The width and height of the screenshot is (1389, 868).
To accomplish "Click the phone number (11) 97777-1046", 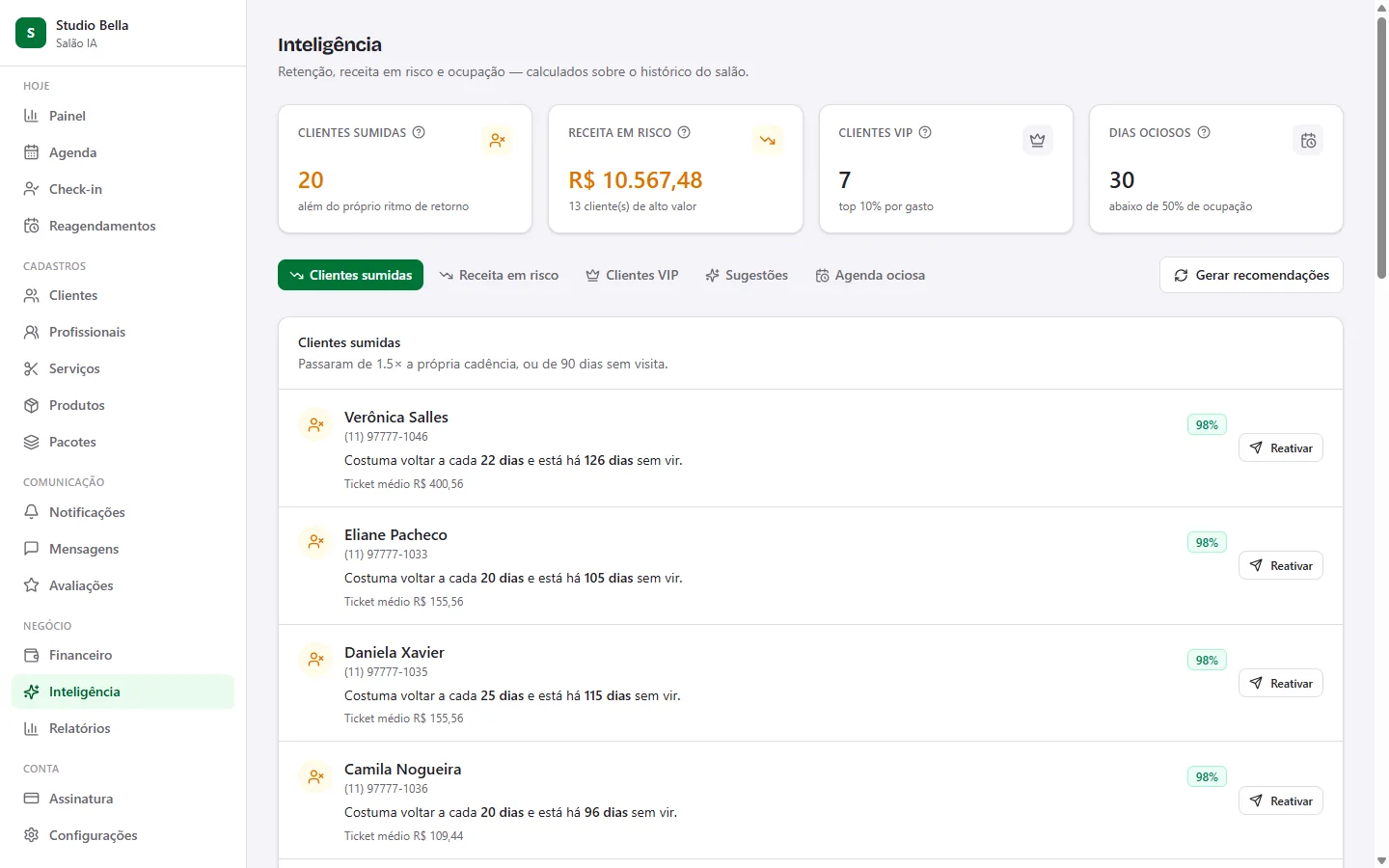I will pos(386,437).
